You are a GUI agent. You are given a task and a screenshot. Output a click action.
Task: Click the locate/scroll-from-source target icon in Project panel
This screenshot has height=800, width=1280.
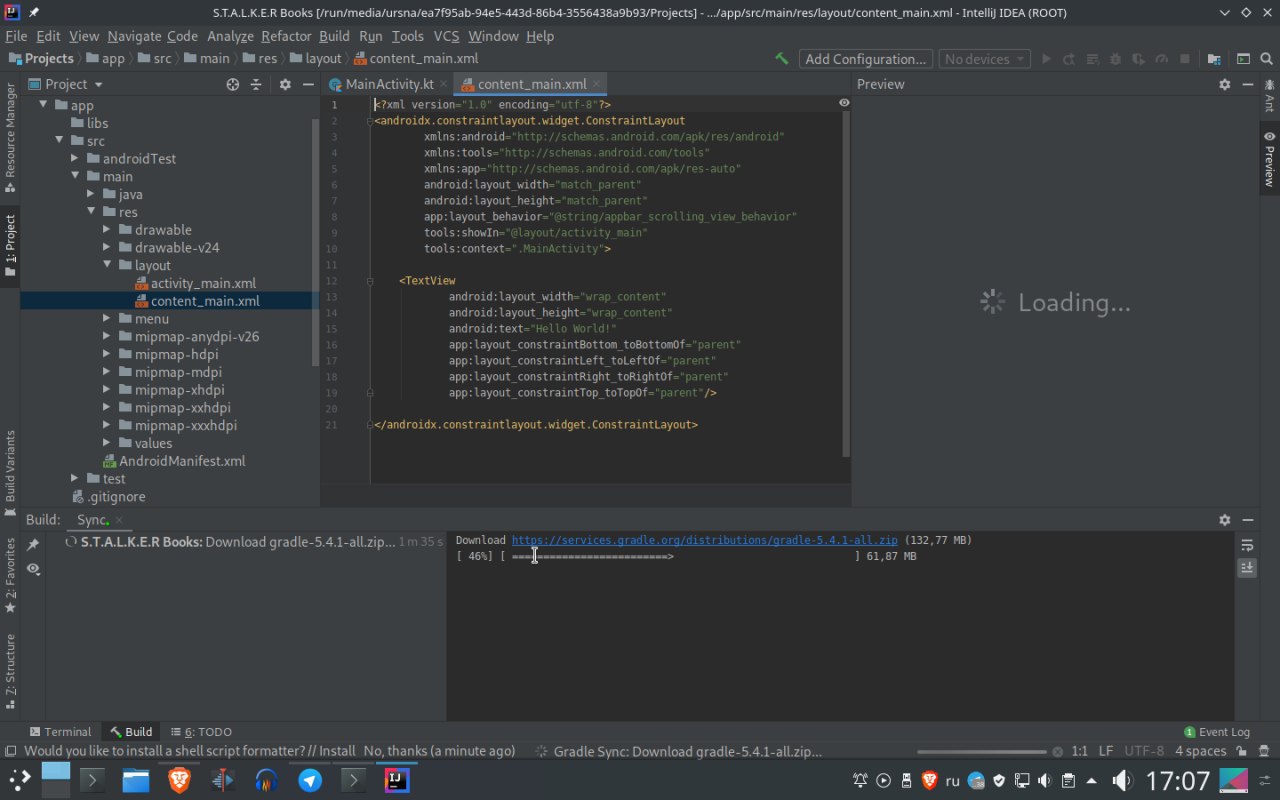click(233, 85)
